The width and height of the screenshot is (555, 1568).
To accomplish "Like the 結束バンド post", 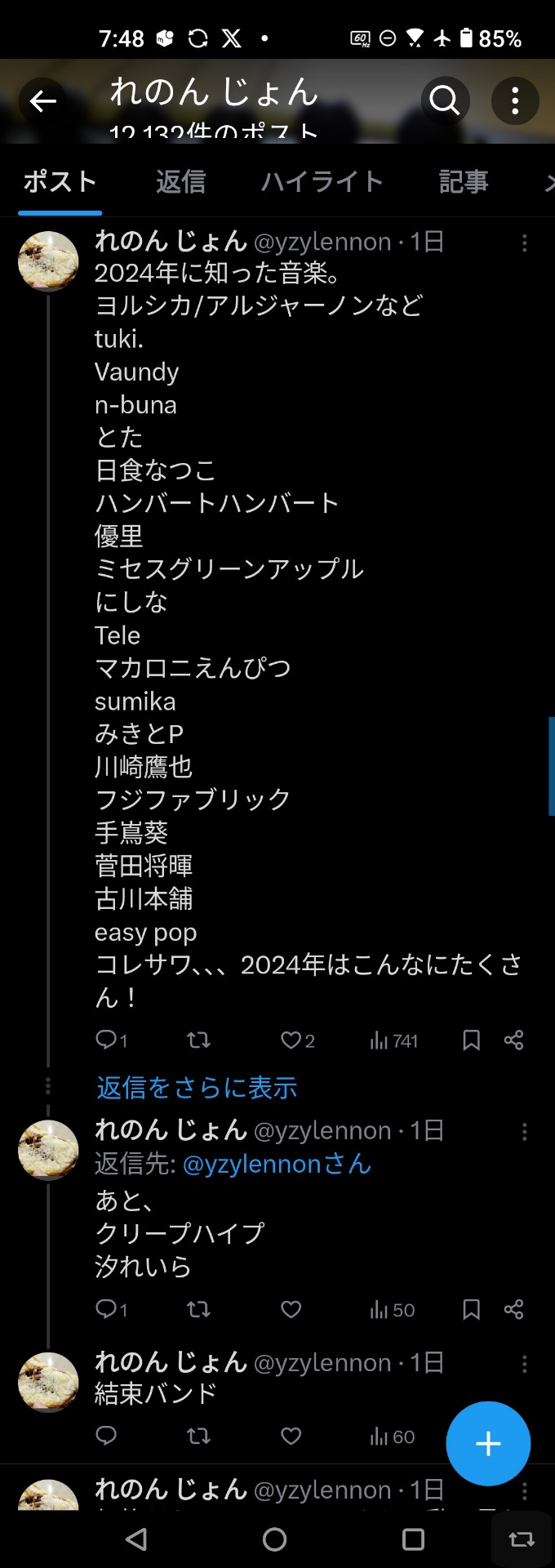I will click(x=290, y=1436).
